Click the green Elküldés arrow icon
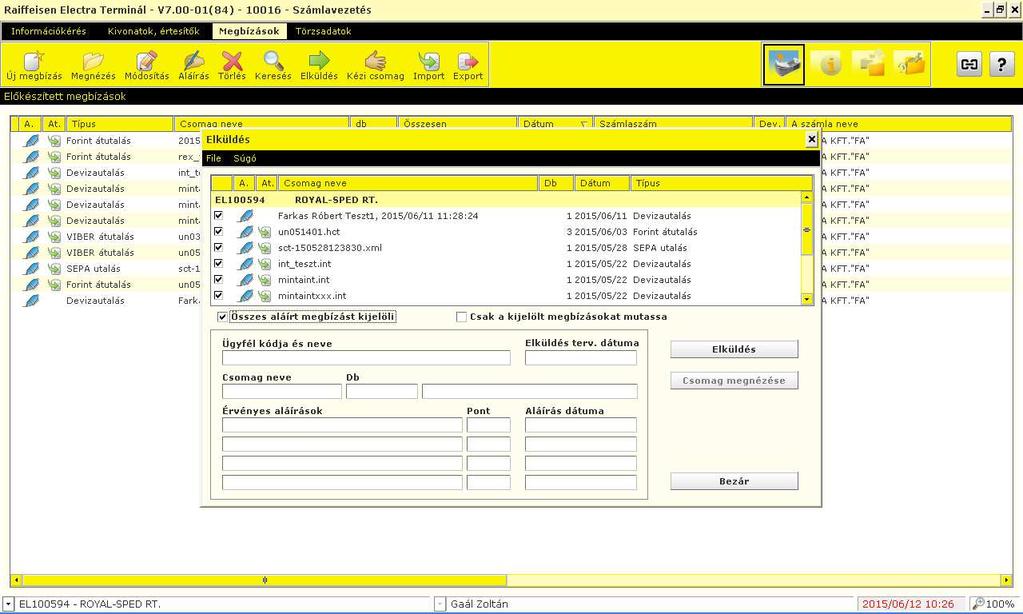1023x614 pixels. 319,61
